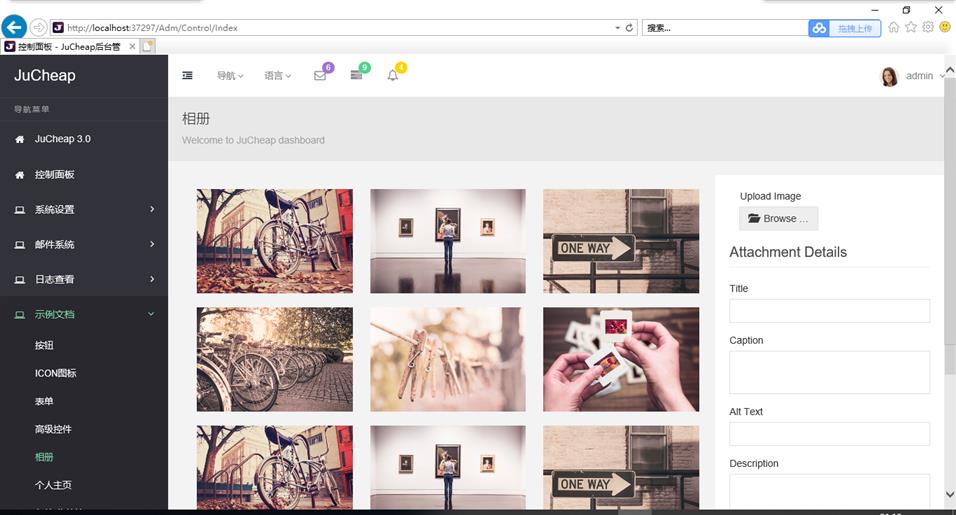Click the hamburger menu toggle icon
The image size is (956, 515).
click(x=187, y=76)
